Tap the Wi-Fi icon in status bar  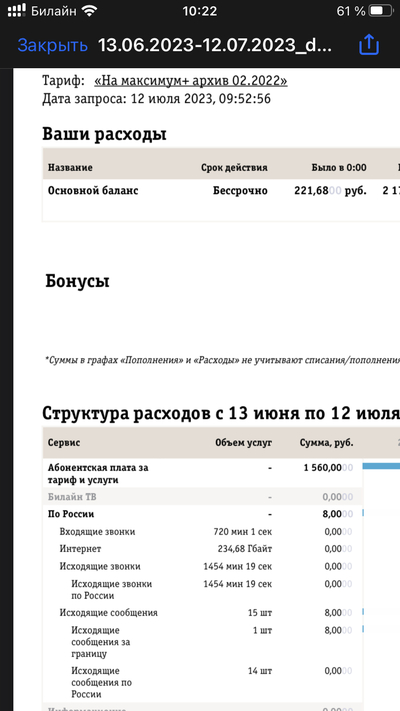click(89, 11)
